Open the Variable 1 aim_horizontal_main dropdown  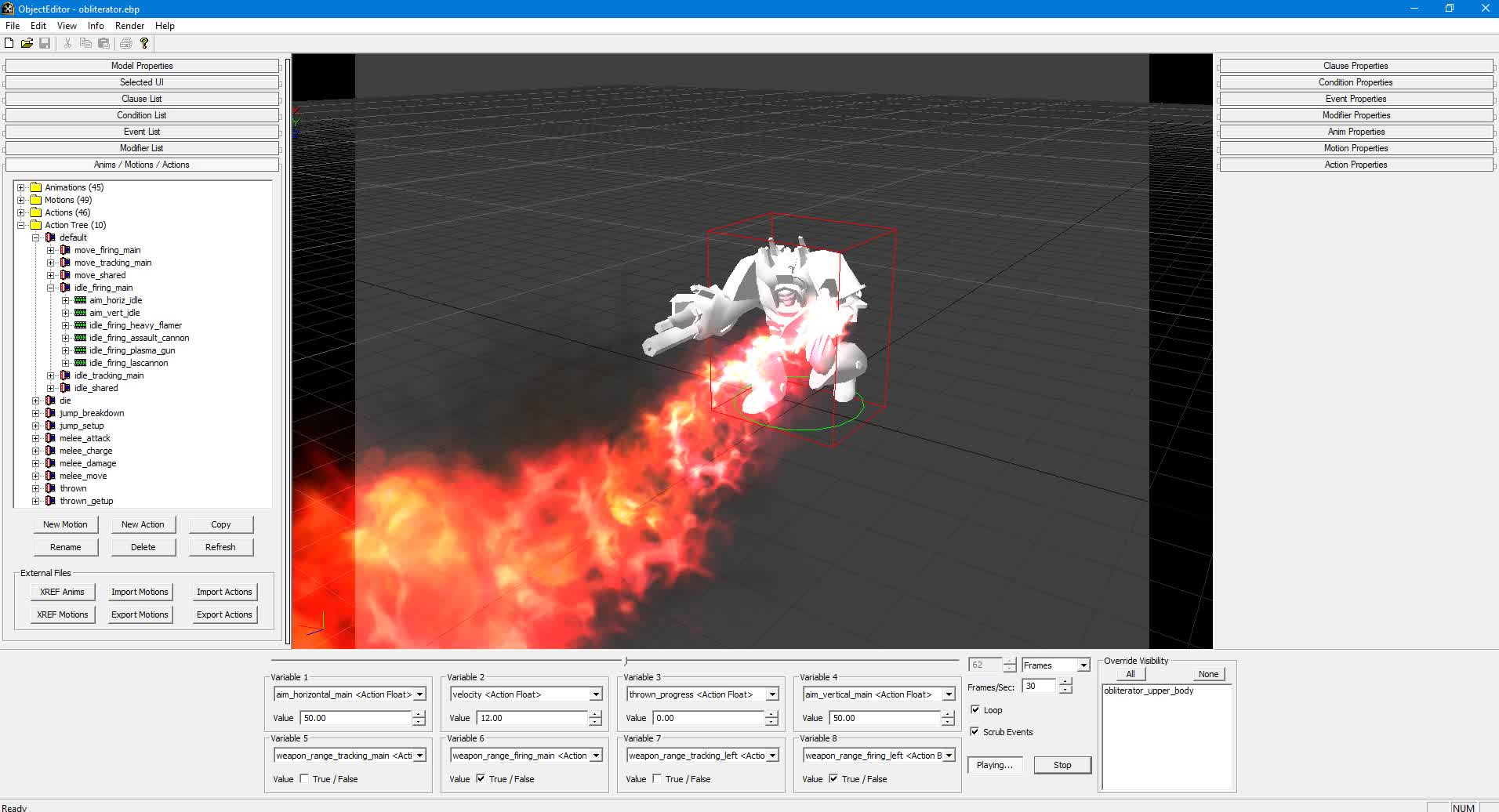(419, 694)
